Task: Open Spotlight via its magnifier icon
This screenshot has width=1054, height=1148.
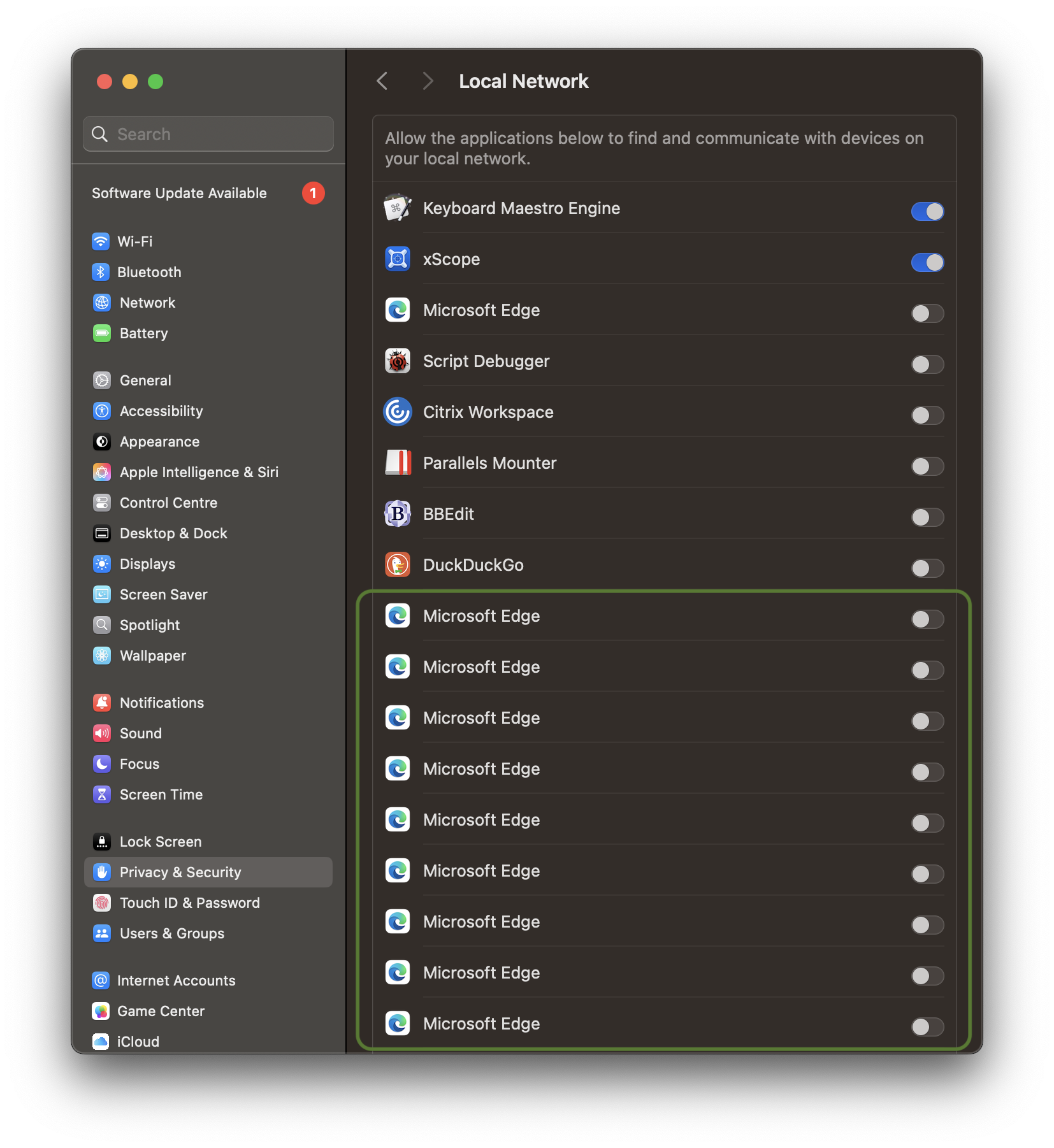Action: coord(102,625)
